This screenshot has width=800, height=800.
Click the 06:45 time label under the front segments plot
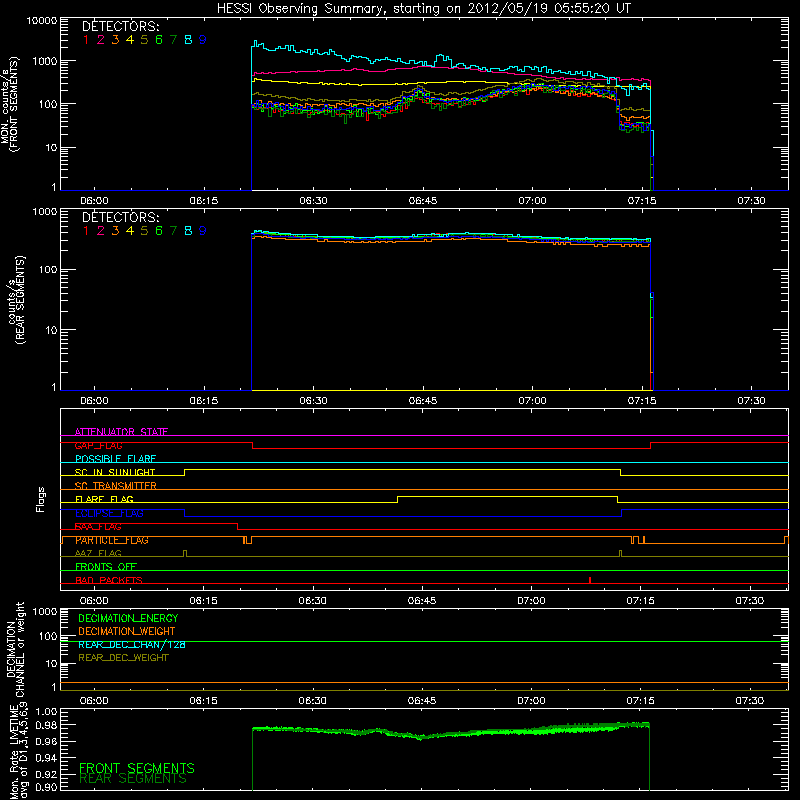point(422,201)
